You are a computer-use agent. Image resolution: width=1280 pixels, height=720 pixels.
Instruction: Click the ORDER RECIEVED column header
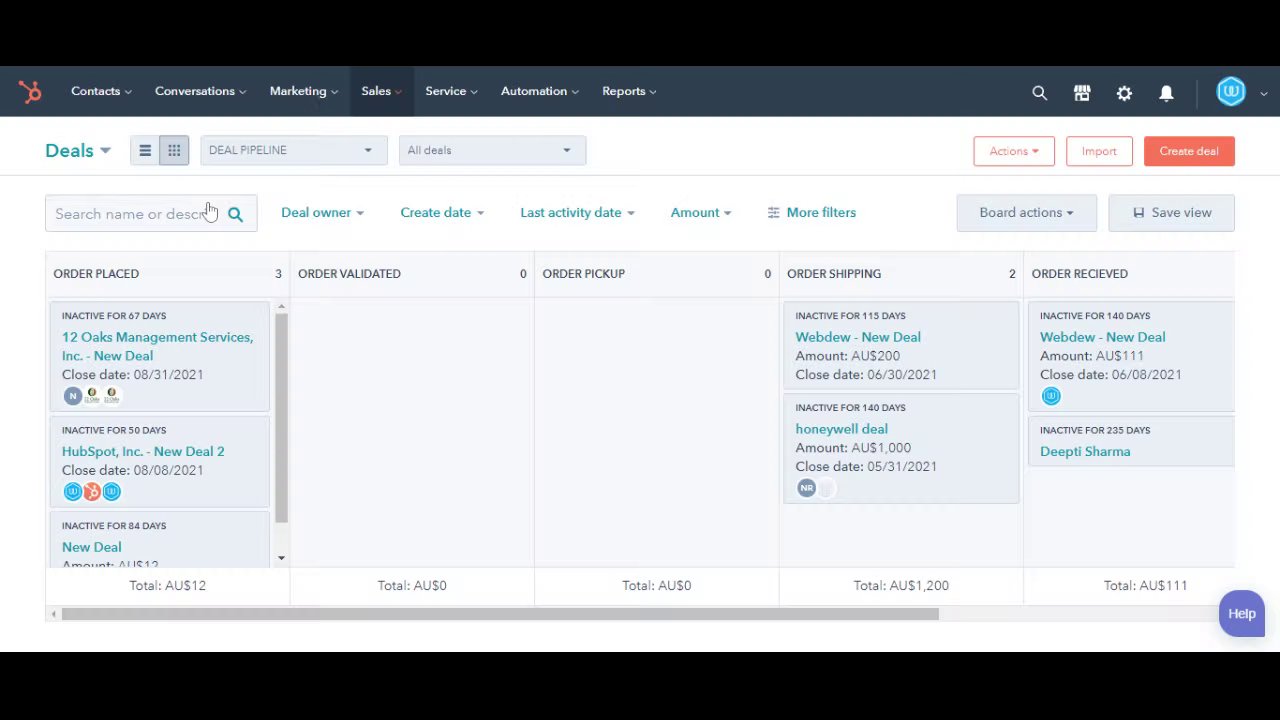(1079, 274)
